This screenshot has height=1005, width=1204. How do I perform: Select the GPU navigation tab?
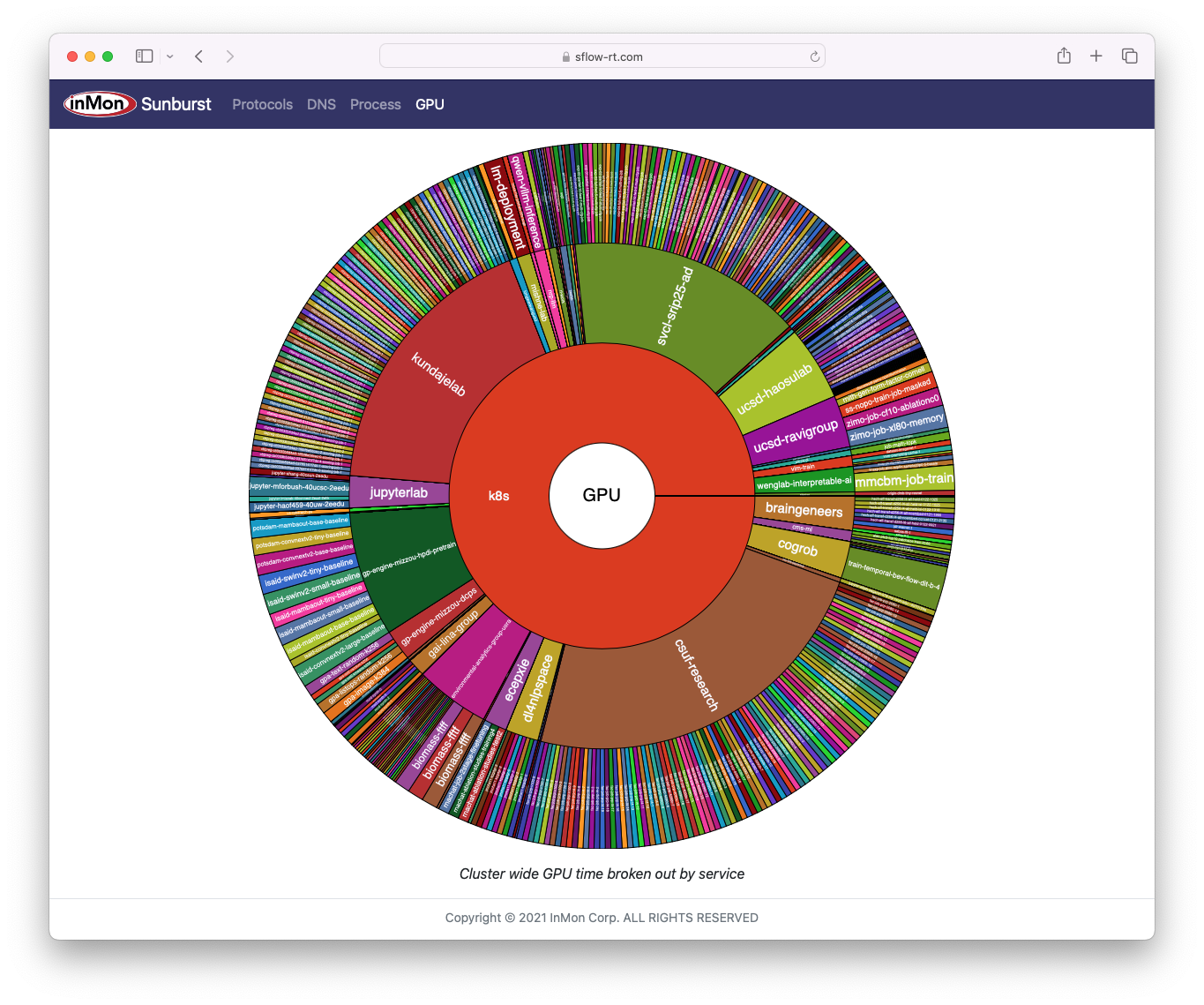[x=430, y=104]
